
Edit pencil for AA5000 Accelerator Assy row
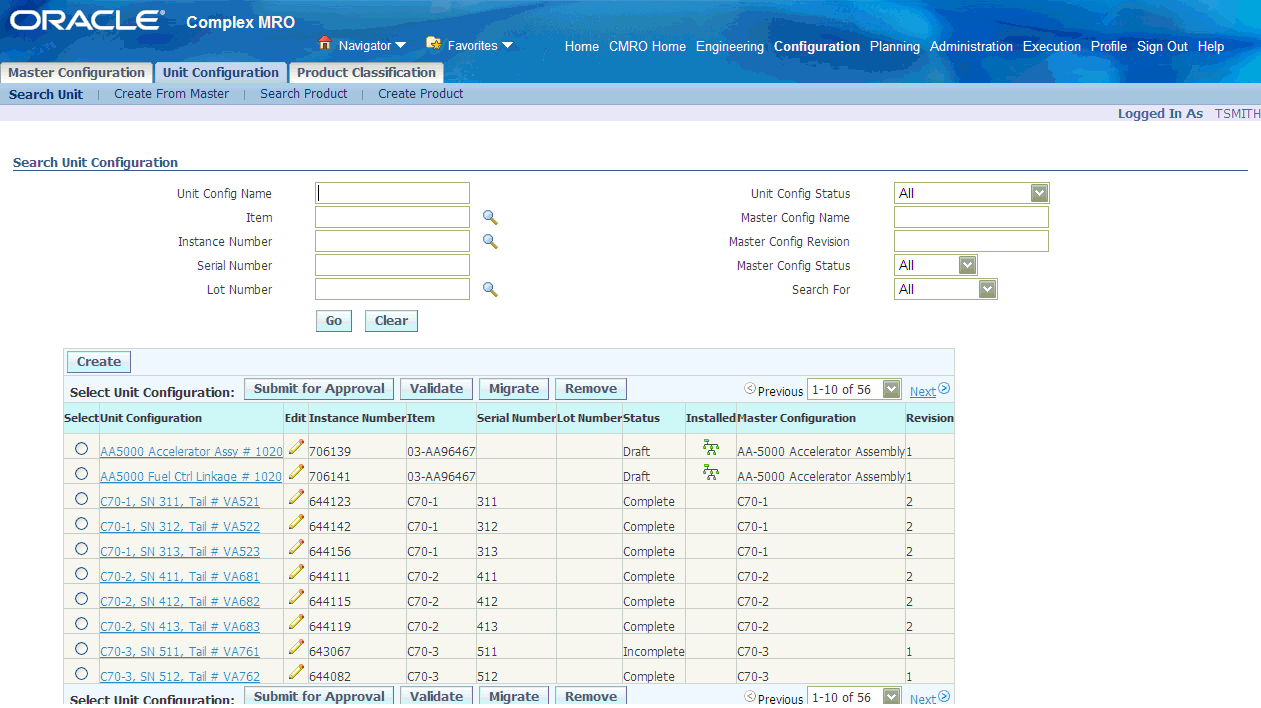coord(296,447)
